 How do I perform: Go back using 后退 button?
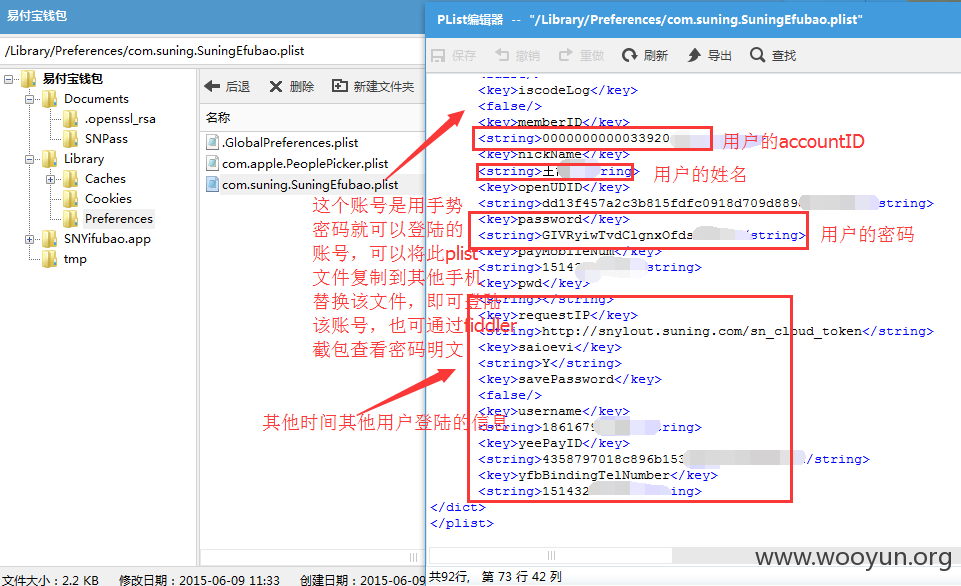227,86
